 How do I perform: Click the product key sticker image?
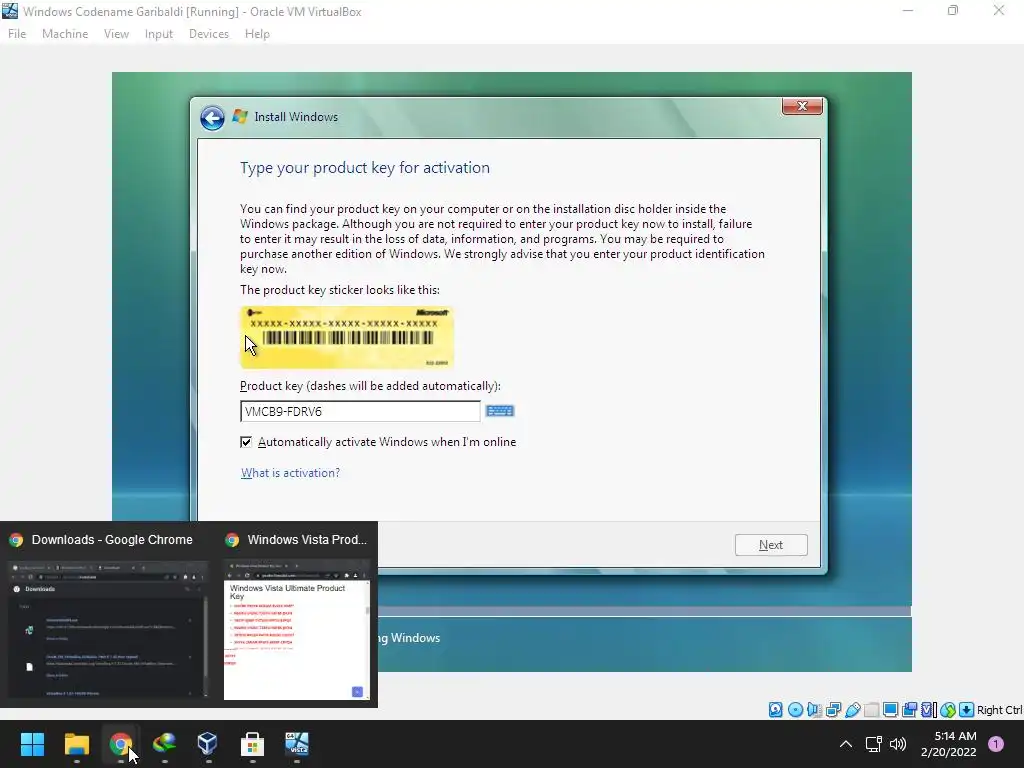coord(347,337)
